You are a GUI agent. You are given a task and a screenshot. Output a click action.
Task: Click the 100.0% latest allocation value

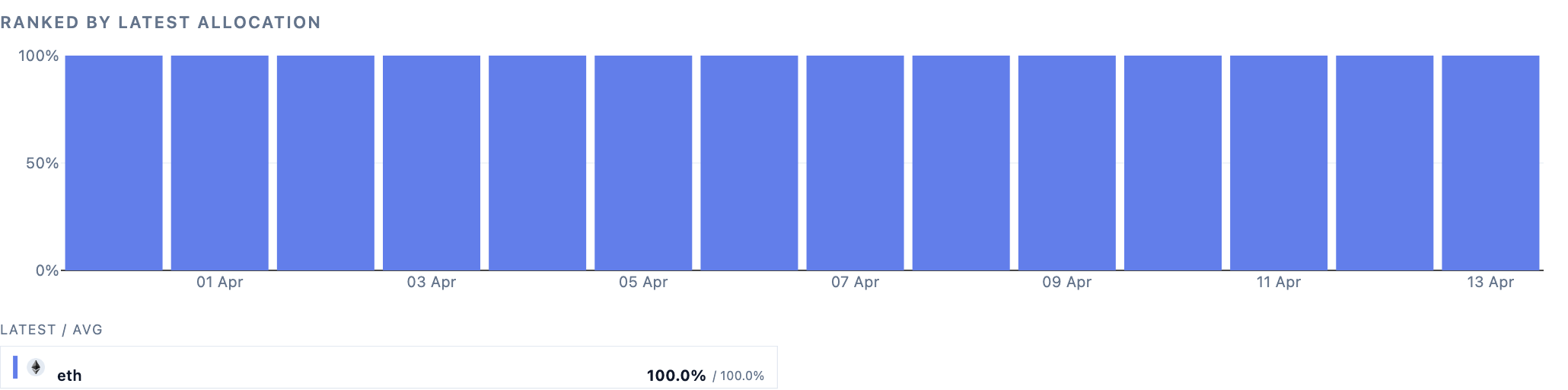click(676, 376)
